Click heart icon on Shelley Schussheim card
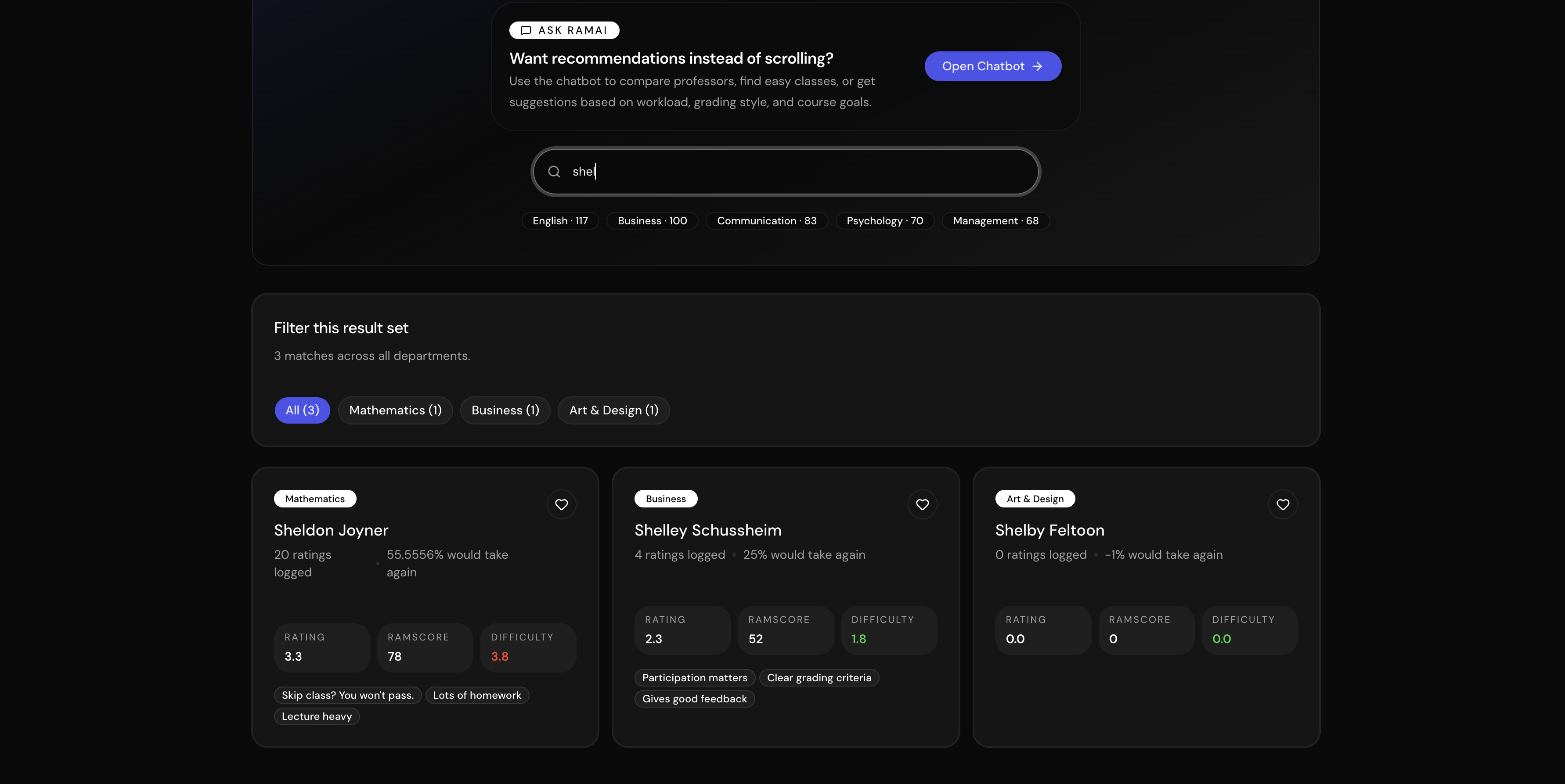This screenshot has height=784, width=1565. pyautogui.click(x=922, y=505)
